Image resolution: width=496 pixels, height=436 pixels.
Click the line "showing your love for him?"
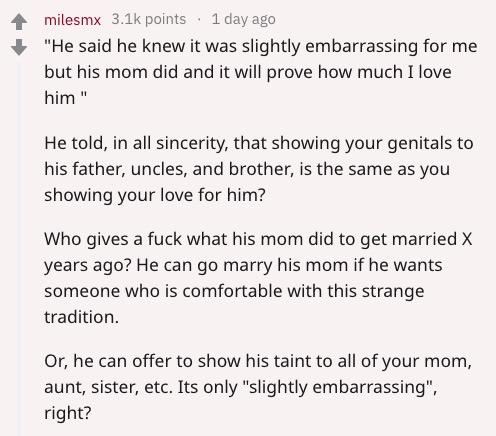tap(155, 195)
